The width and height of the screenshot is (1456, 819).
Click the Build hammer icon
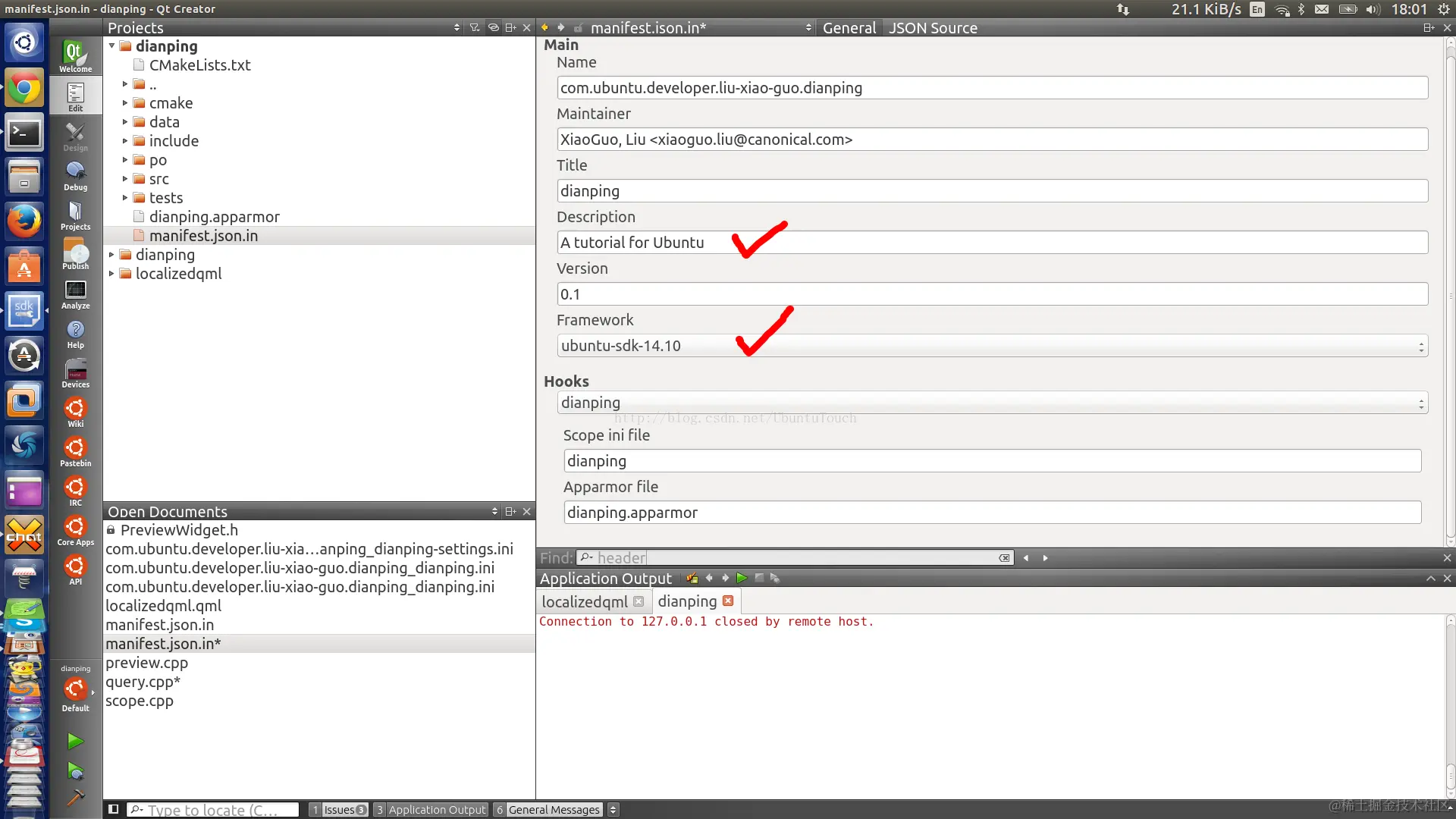tap(75, 797)
